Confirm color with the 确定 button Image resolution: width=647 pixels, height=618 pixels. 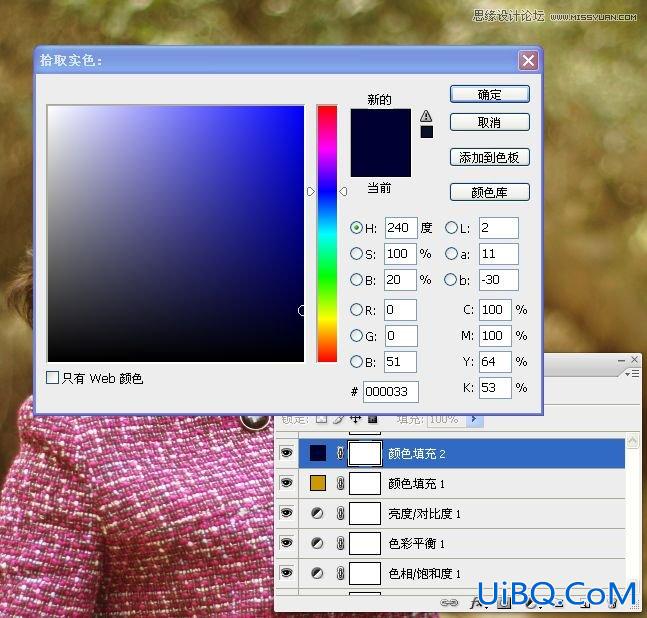pos(489,94)
